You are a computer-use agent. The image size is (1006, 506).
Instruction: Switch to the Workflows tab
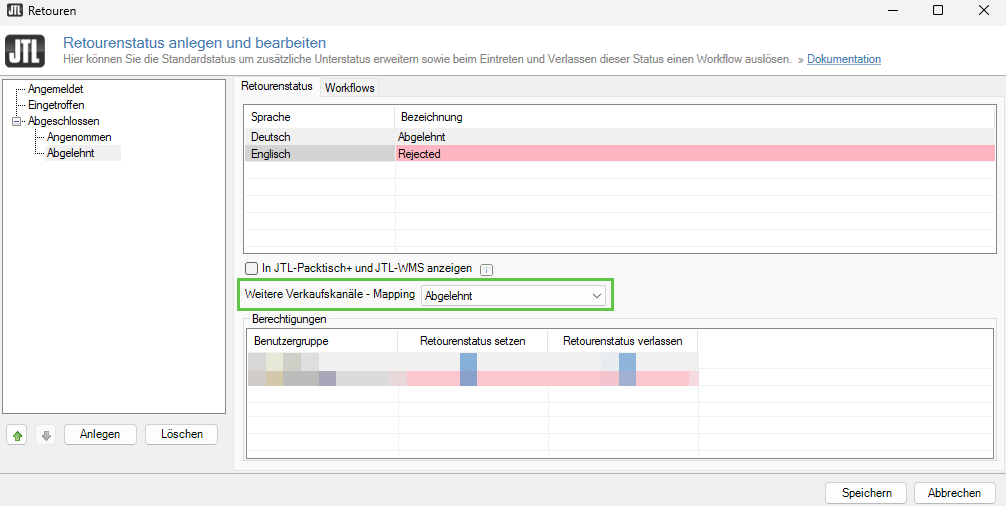pyautogui.click(x=349, y=88)
